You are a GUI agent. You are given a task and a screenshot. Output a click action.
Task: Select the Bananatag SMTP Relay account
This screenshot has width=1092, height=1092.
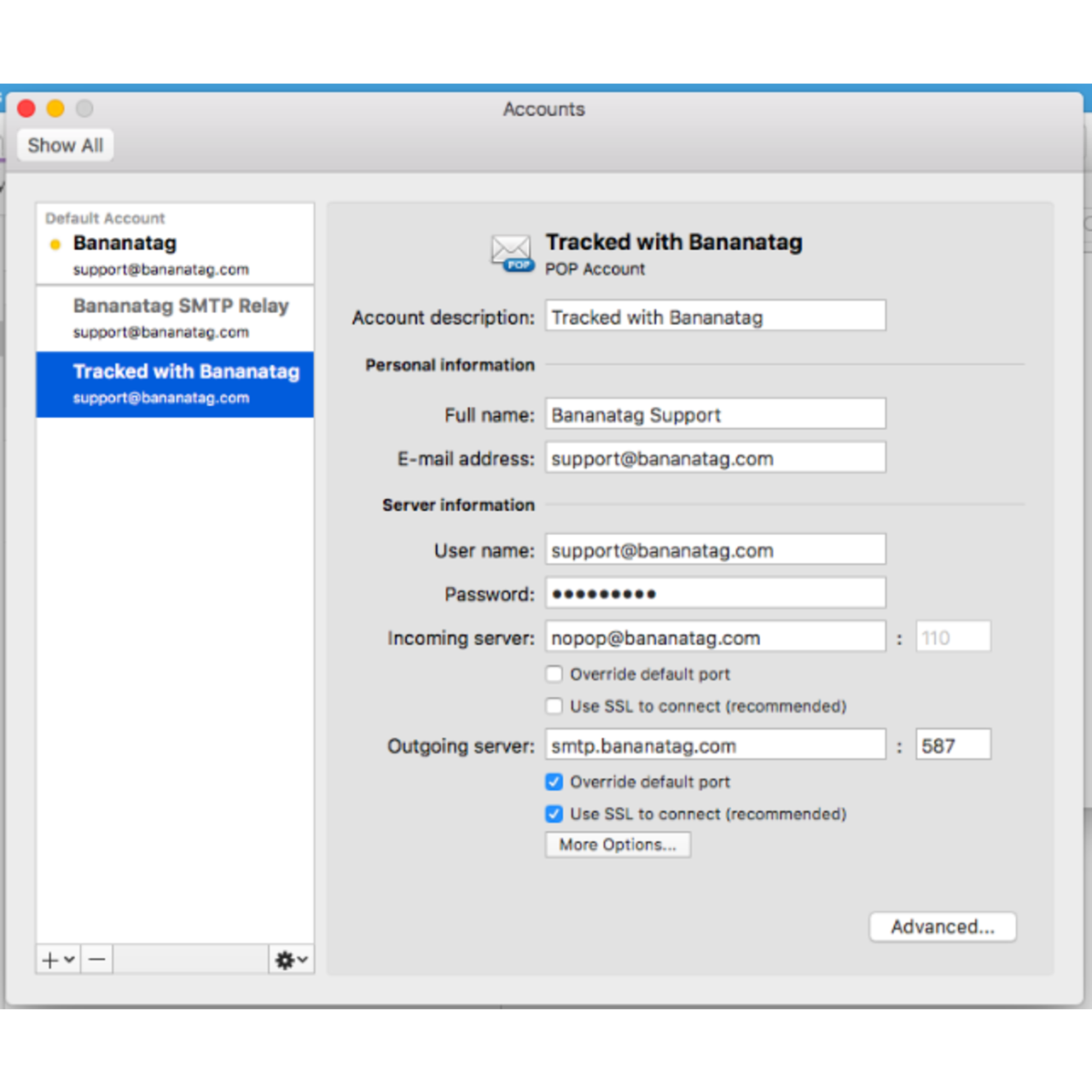point(175,318)
